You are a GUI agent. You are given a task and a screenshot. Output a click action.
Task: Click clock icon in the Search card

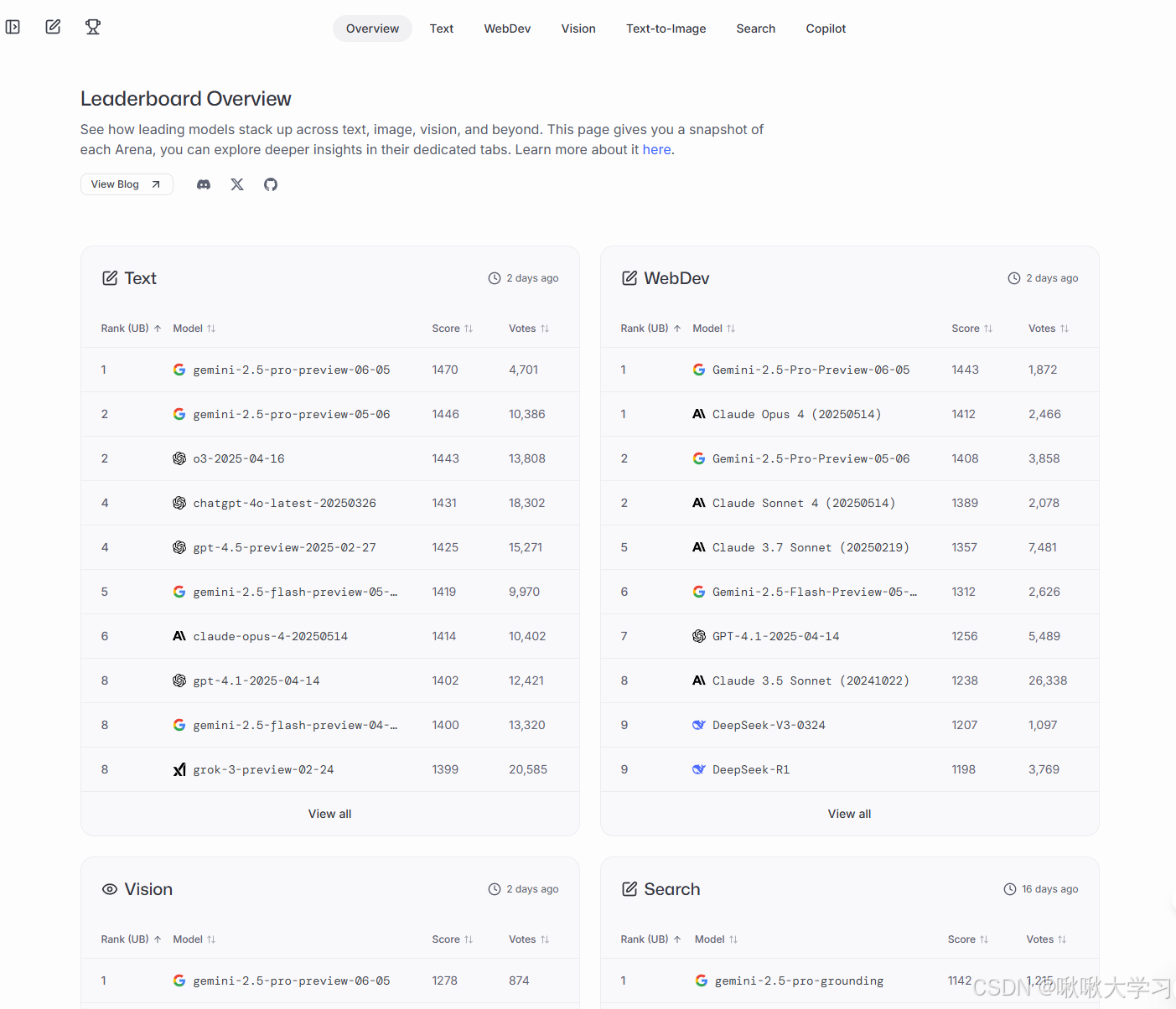click(x=1010, y=889)
